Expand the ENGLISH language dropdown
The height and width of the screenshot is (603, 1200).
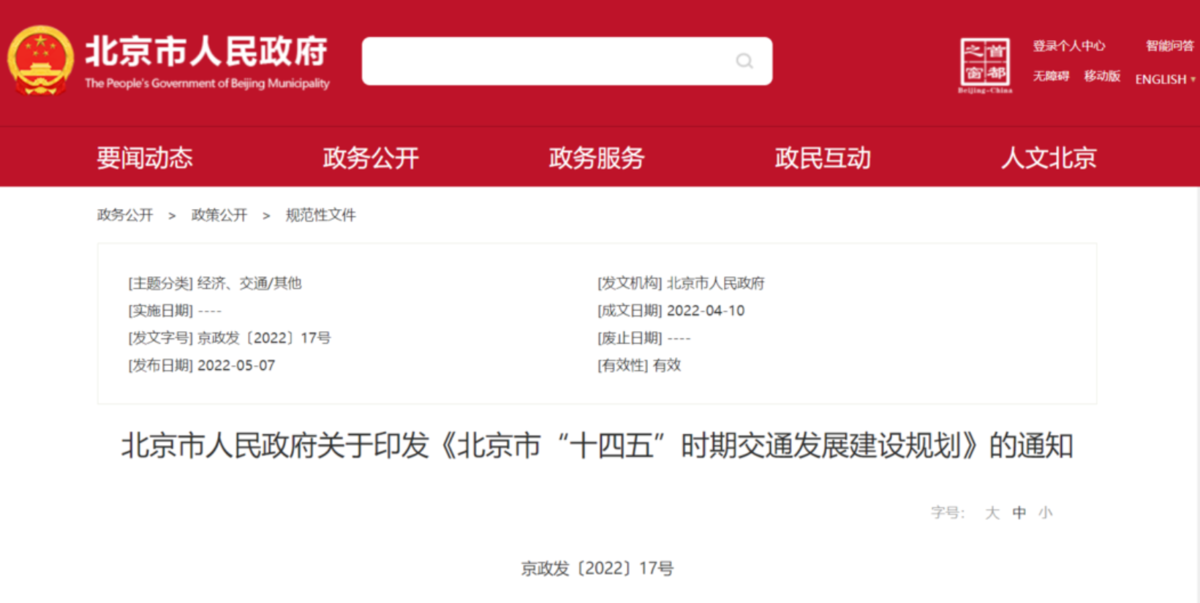click(1162, 78)
